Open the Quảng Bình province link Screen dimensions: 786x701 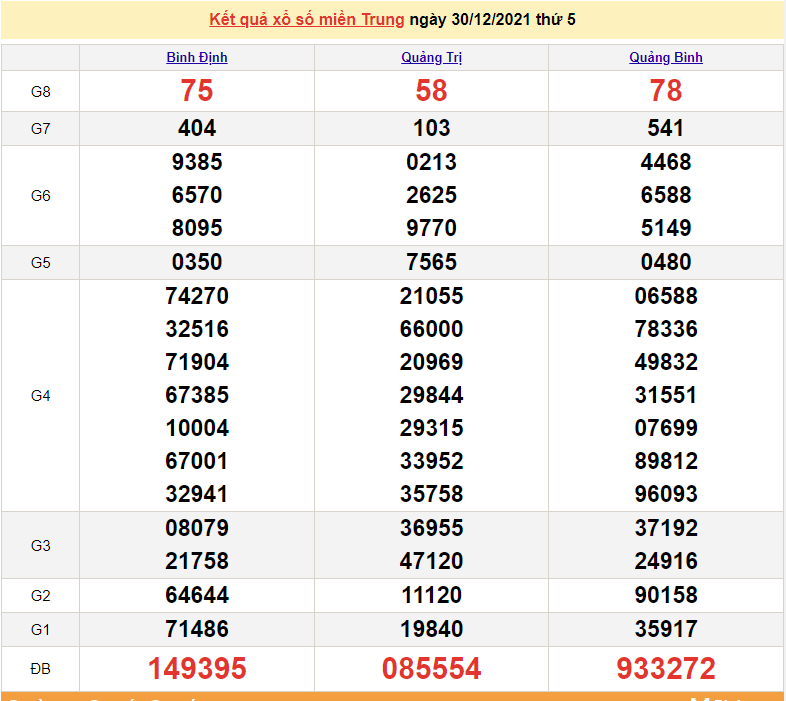pos(666,57)
